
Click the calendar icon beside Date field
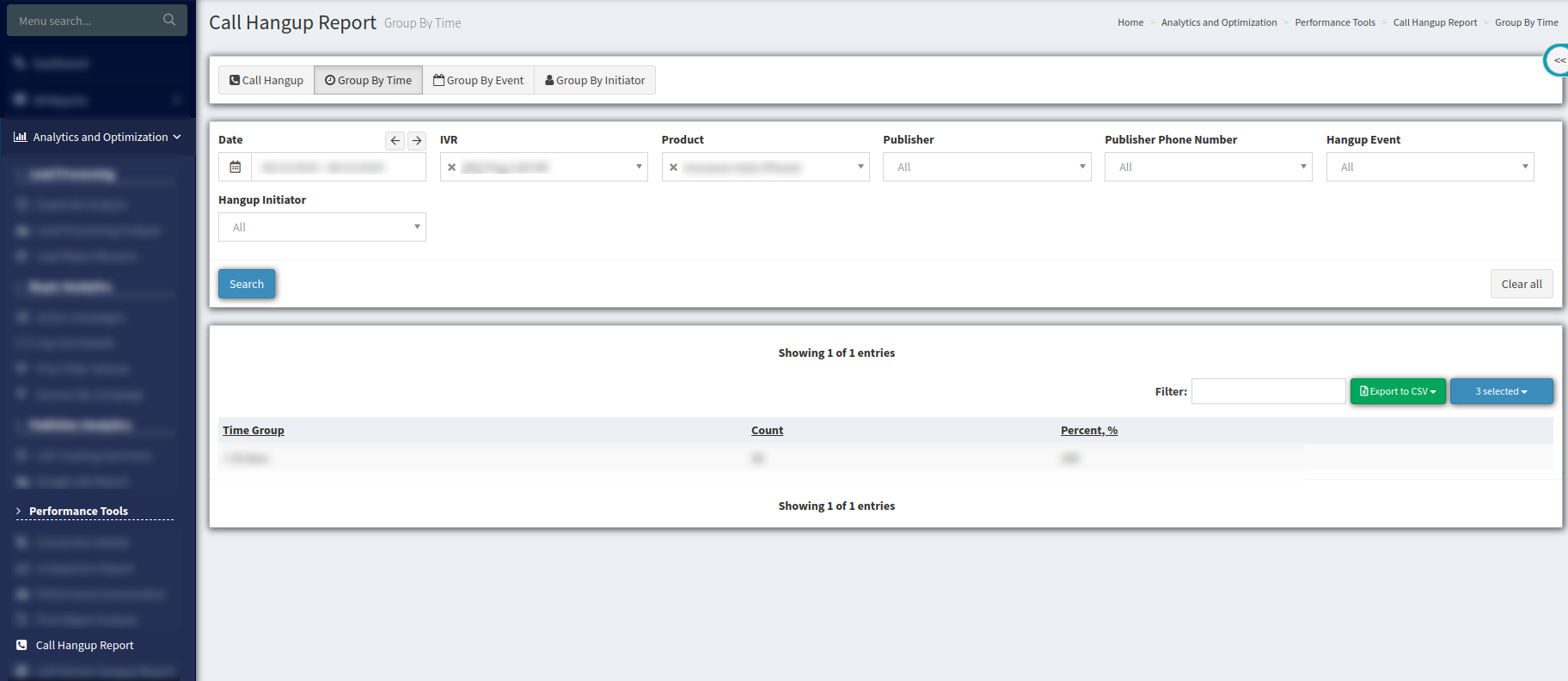236,167
